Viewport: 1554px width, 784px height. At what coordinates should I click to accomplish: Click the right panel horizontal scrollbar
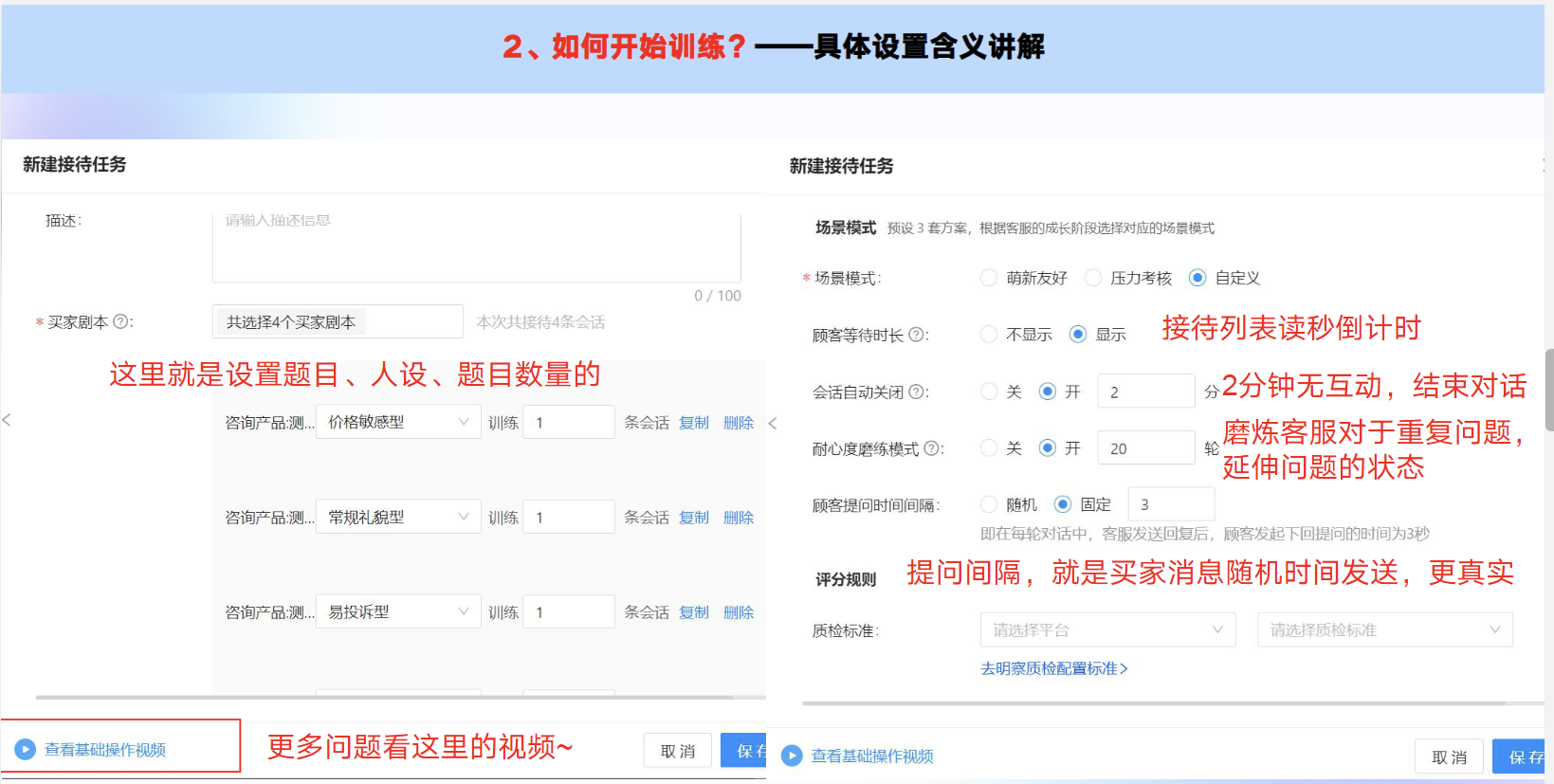[1154, 703]
